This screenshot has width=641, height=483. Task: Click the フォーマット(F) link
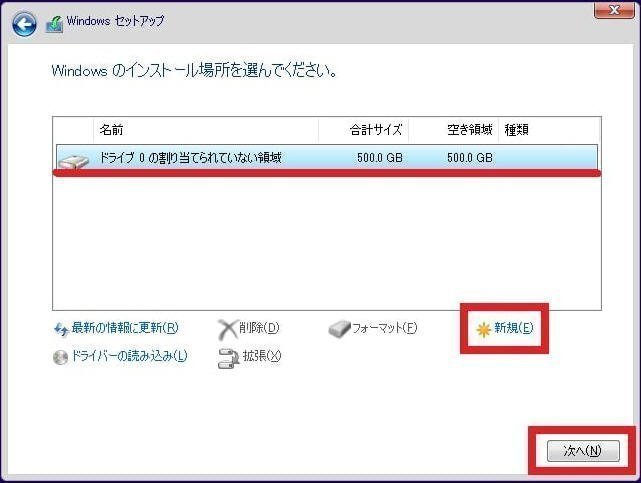385,328
